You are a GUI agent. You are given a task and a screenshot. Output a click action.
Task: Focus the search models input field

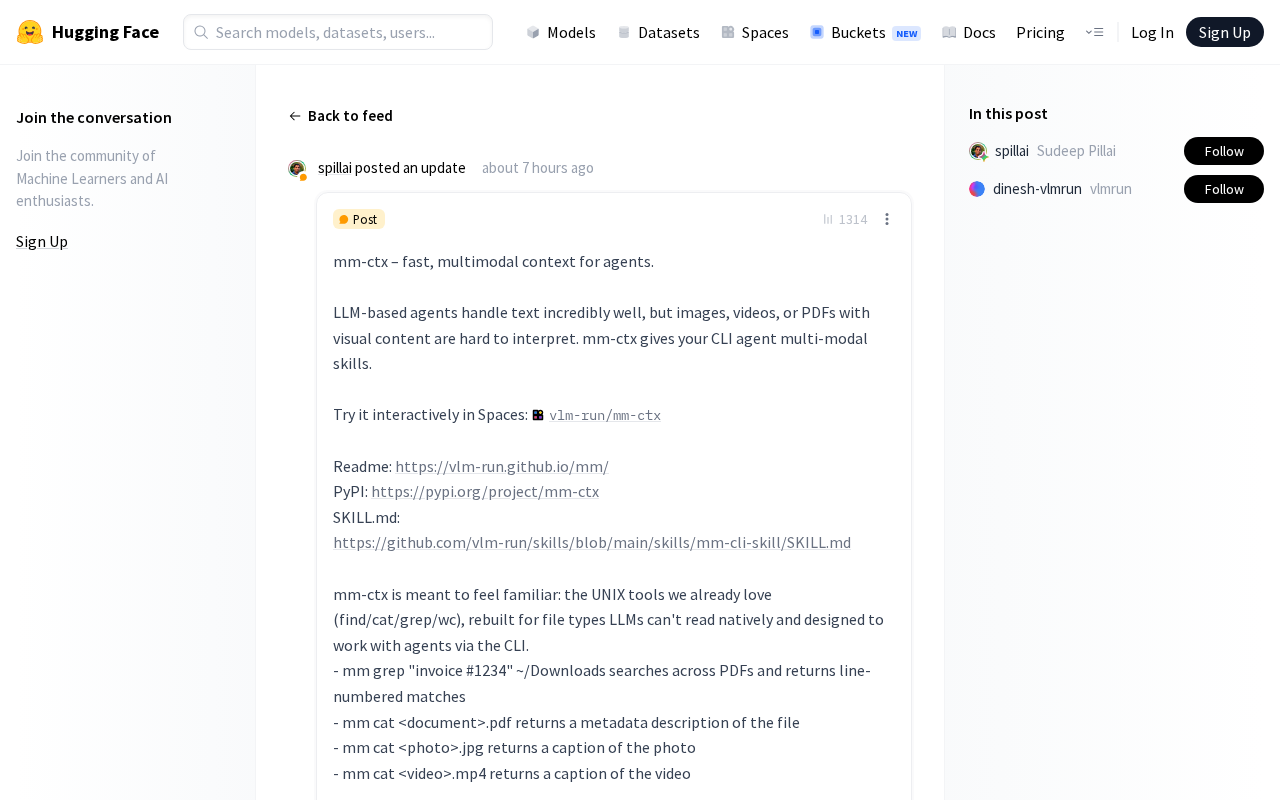point(338,32)
